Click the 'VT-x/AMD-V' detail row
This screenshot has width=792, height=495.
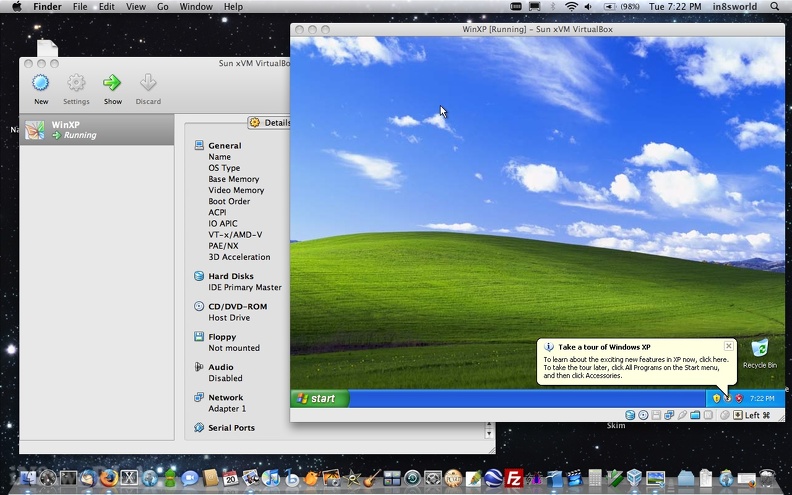click(x=235, y=234)
